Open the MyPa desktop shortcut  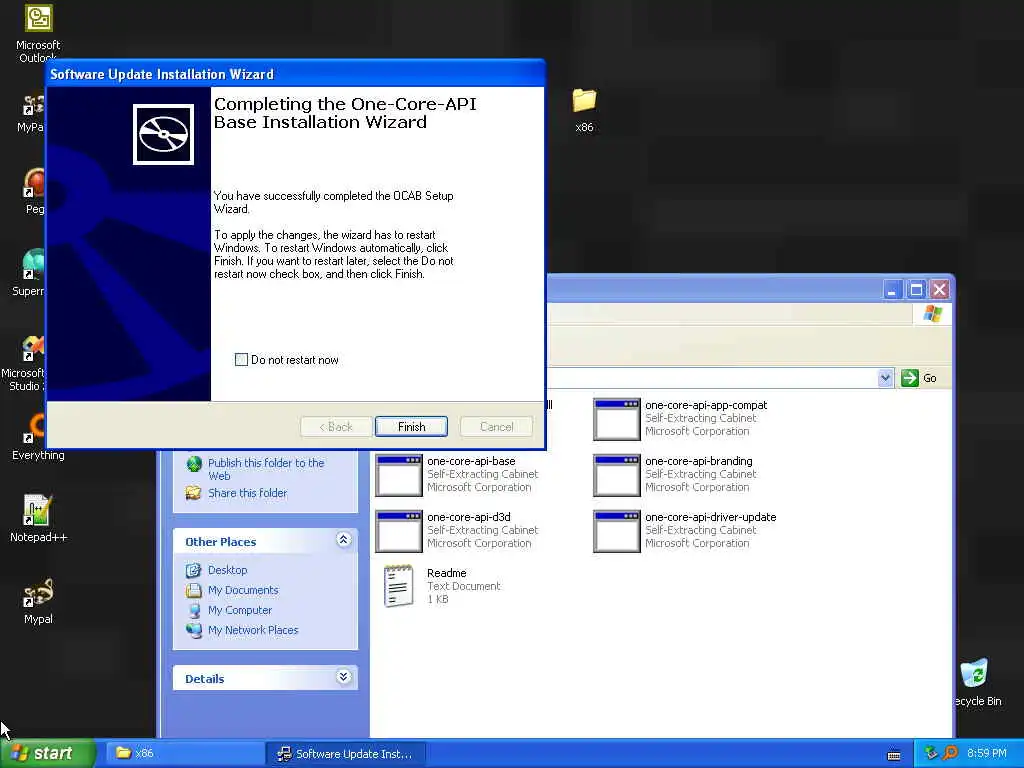click(x=34, y=104)
